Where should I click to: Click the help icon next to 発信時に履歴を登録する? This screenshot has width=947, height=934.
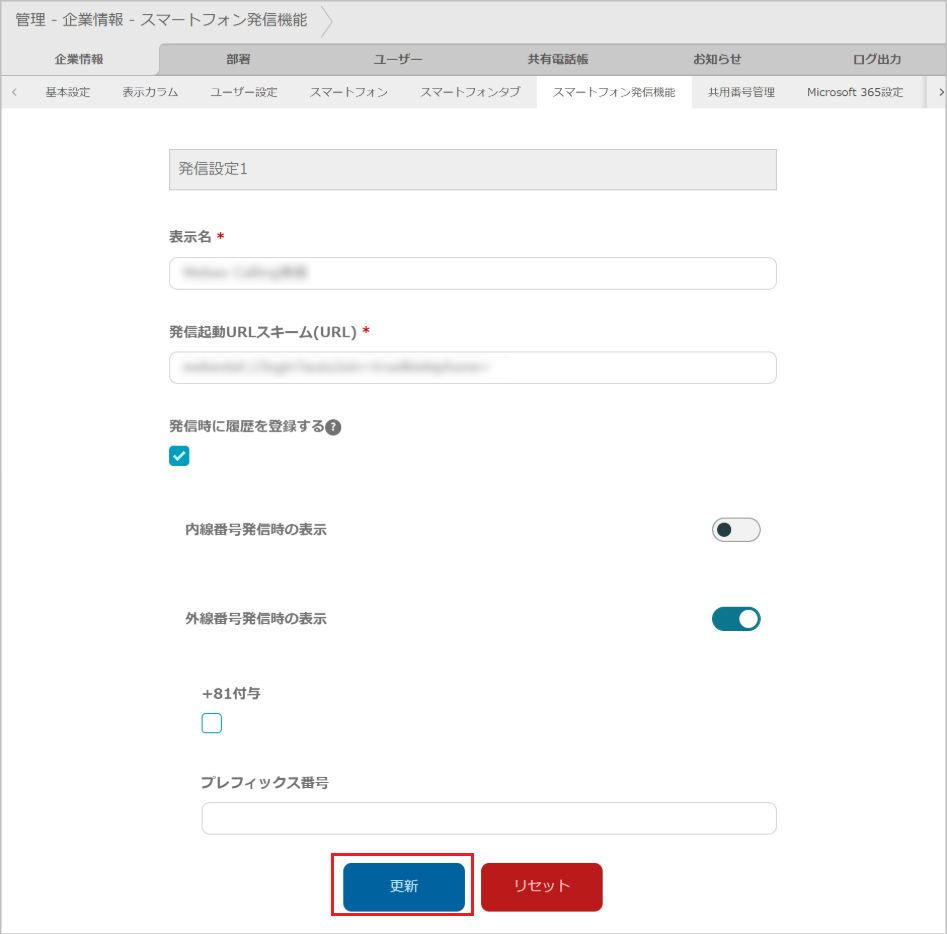334,427
